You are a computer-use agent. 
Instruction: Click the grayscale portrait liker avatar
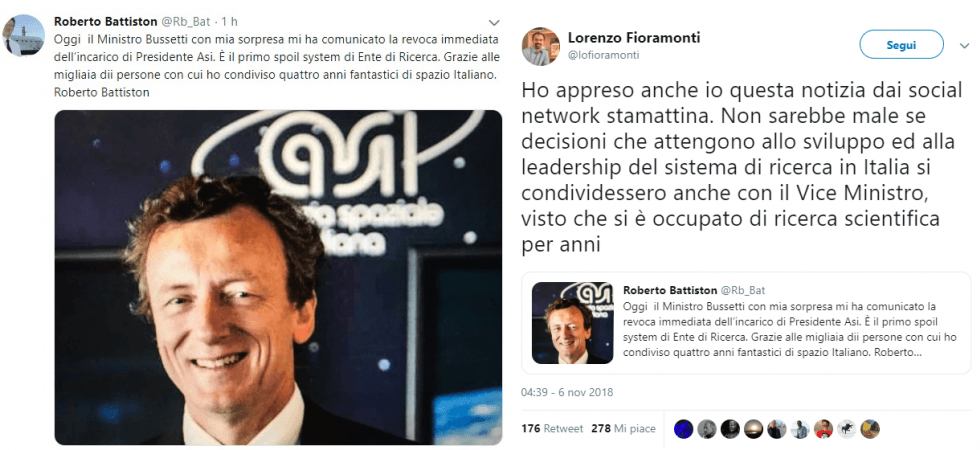coord(707,429)
